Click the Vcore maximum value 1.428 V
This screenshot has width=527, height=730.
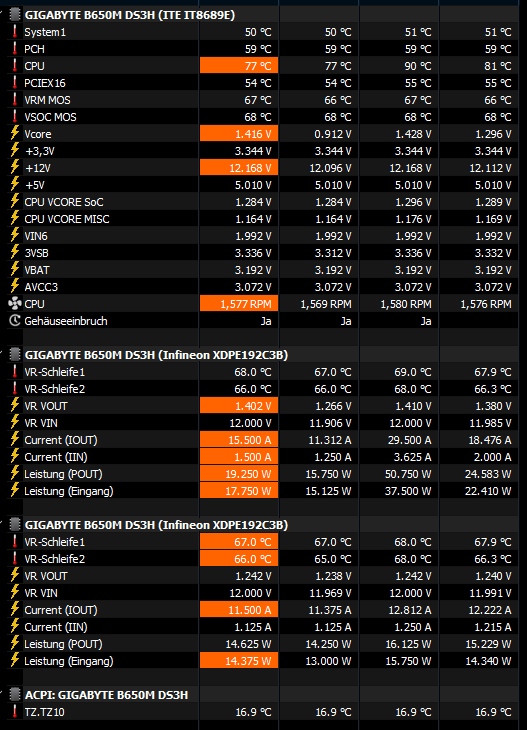(413, 134)
